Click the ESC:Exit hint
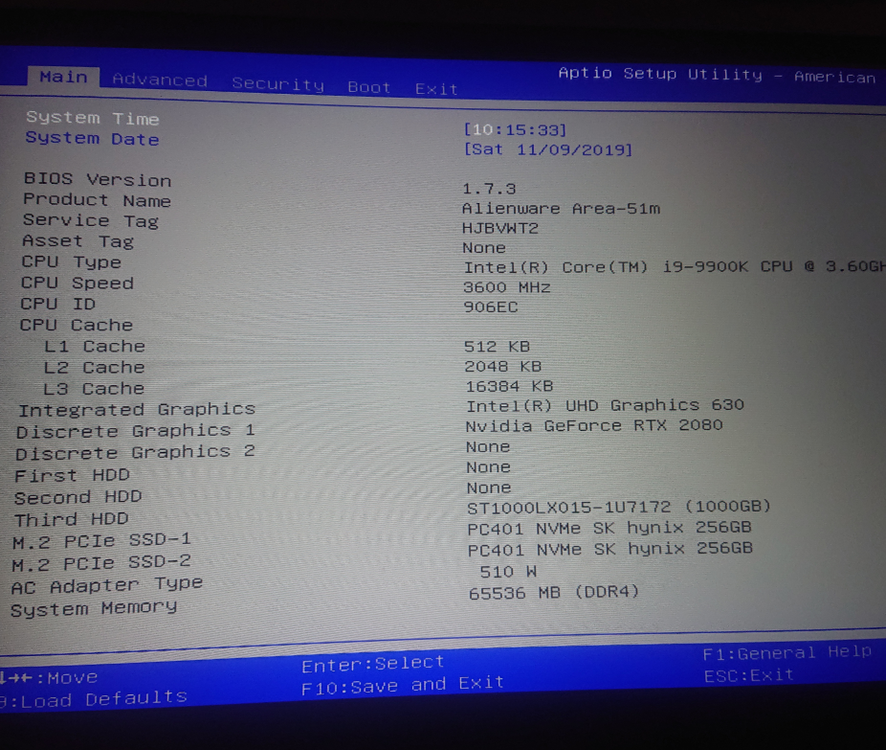The height and width of the screenshot is (750, 886). [x=749, y=676]
